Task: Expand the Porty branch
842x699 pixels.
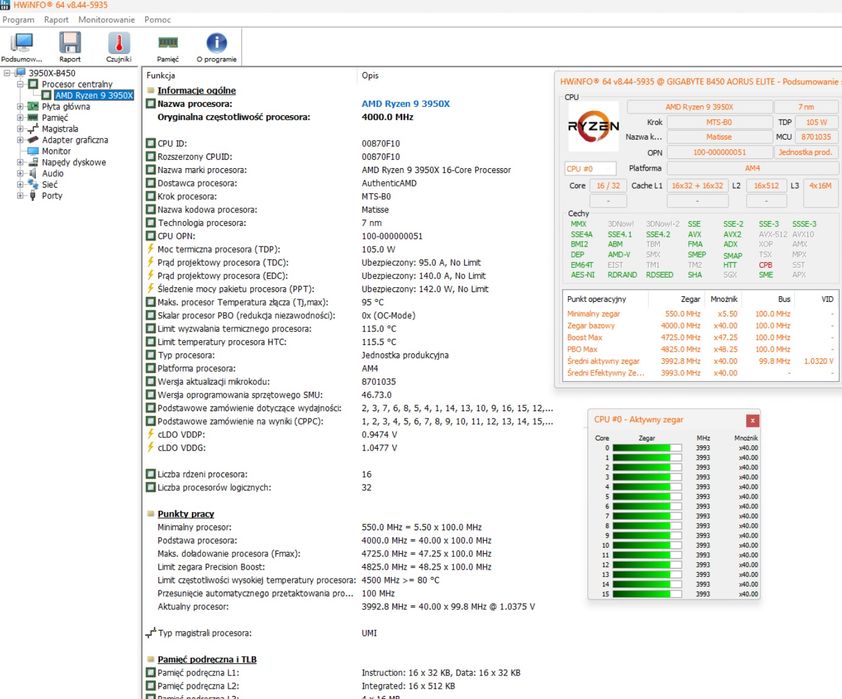Action: click(x=20, y=196)
